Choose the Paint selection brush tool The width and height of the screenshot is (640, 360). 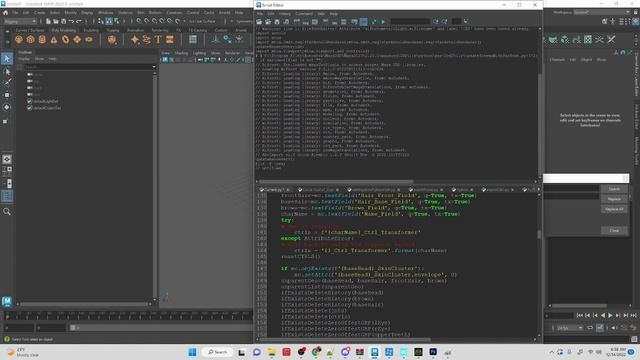[7, 83]
